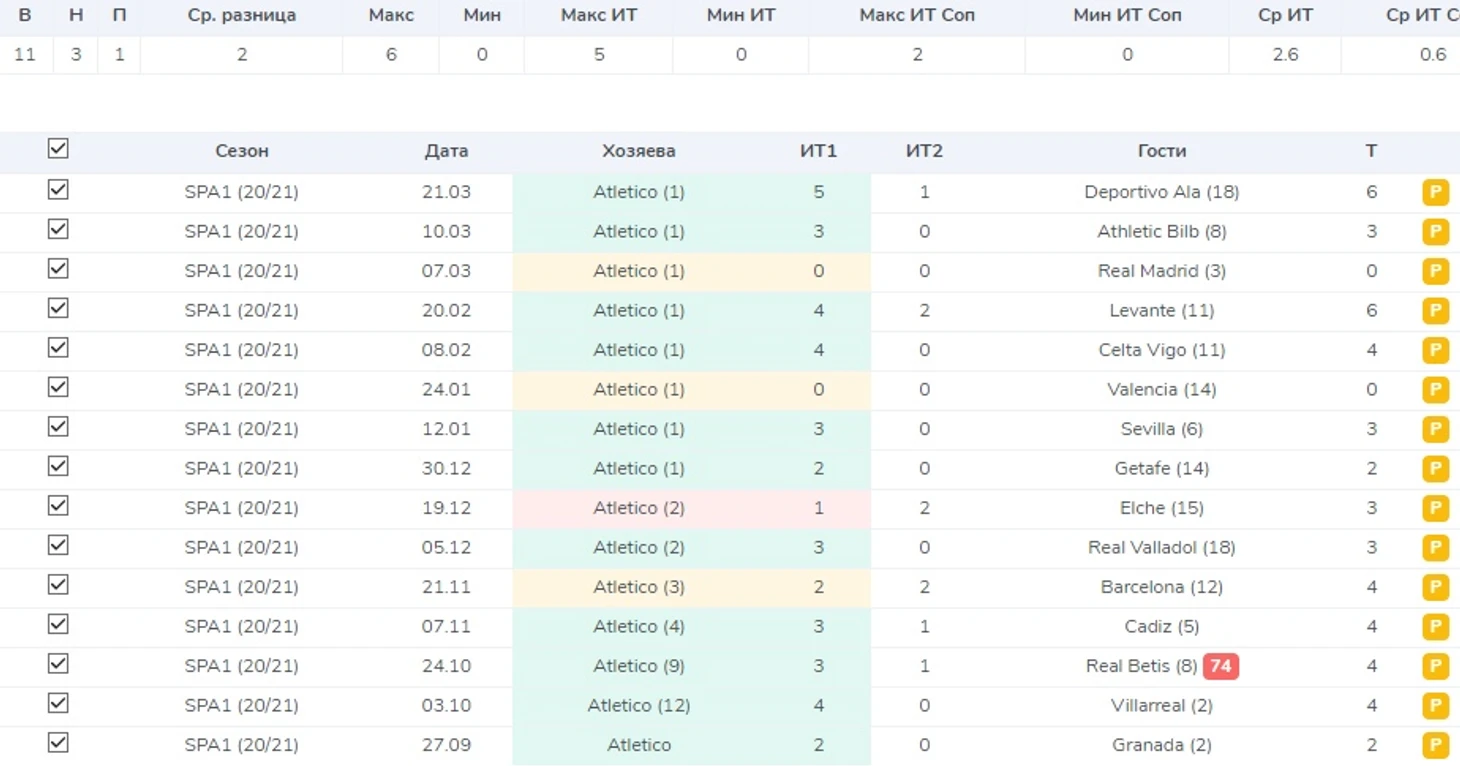Screen dimensions: 1460x766
Task: Click the yellow P icon in the Celta Vigo row
Action: click(x=1435, y=350)
